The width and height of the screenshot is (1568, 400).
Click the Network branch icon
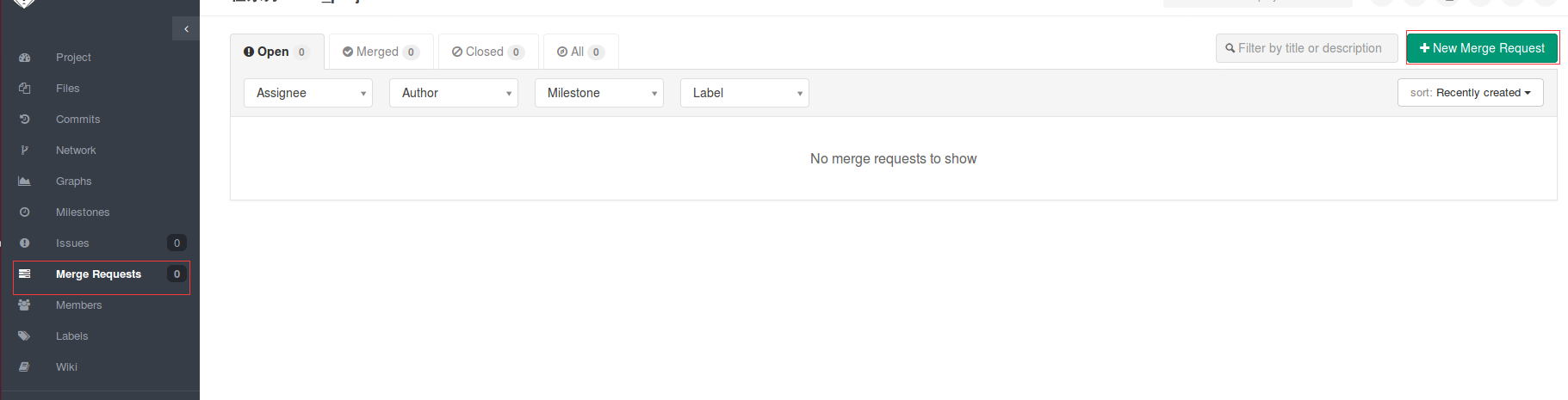(x=25, y=151)
